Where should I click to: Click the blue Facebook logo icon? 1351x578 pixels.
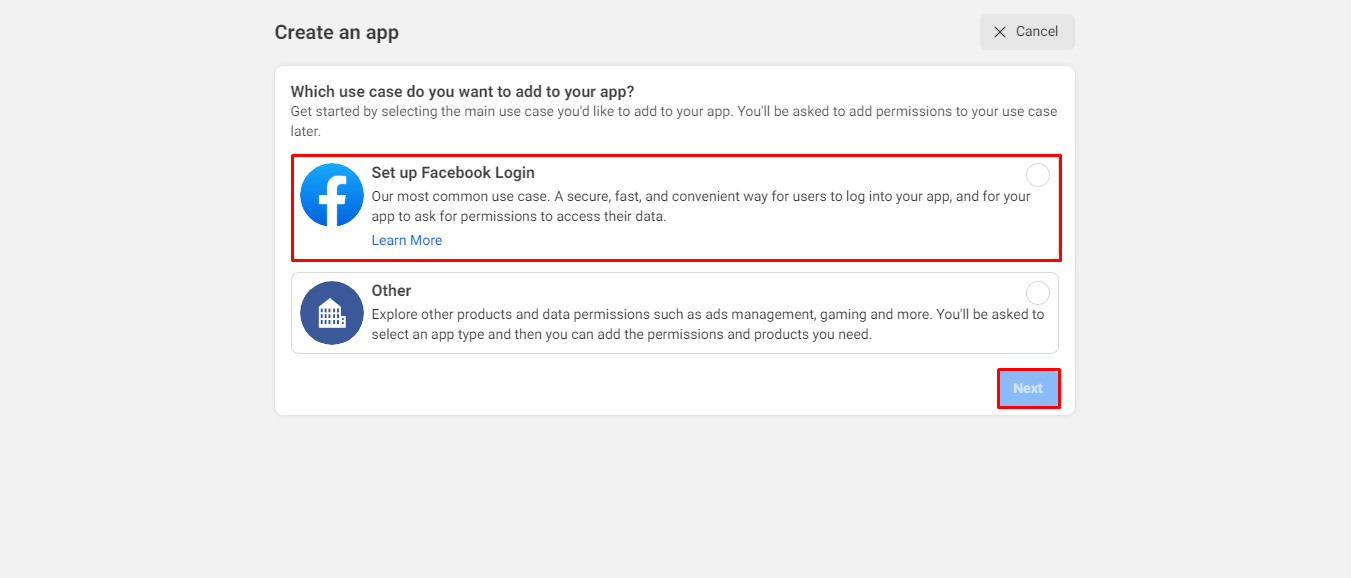tap(332, 195)
